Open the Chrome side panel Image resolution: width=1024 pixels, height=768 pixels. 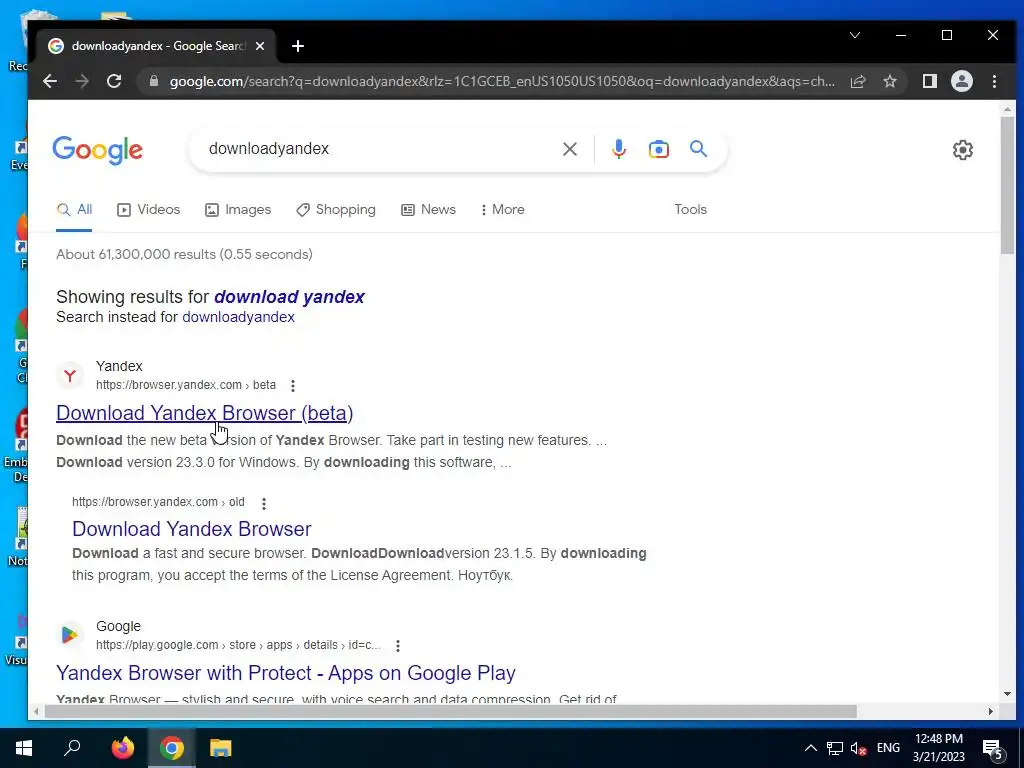929,82
